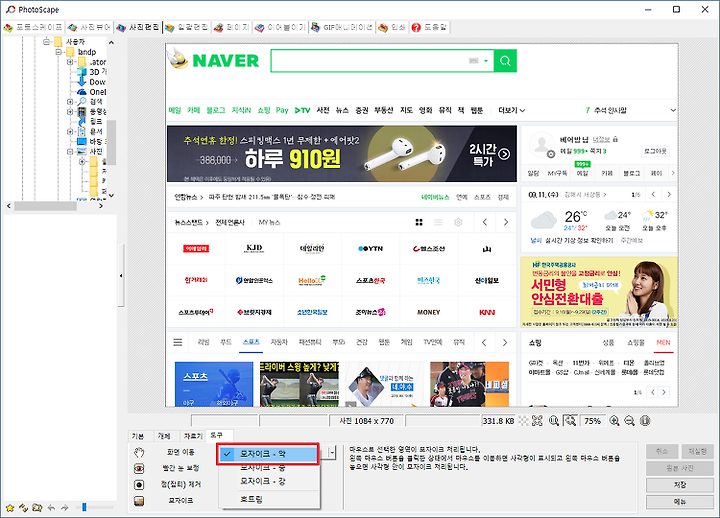Click folder tree horizontal scroll-right arrow

coord(101,206)
